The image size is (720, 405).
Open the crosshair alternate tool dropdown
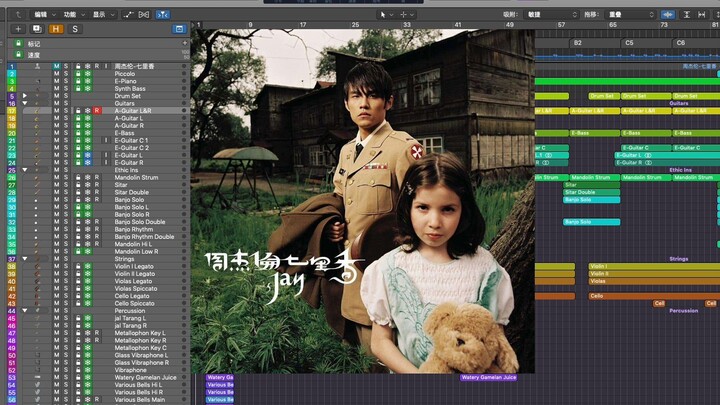coord(407,15)
